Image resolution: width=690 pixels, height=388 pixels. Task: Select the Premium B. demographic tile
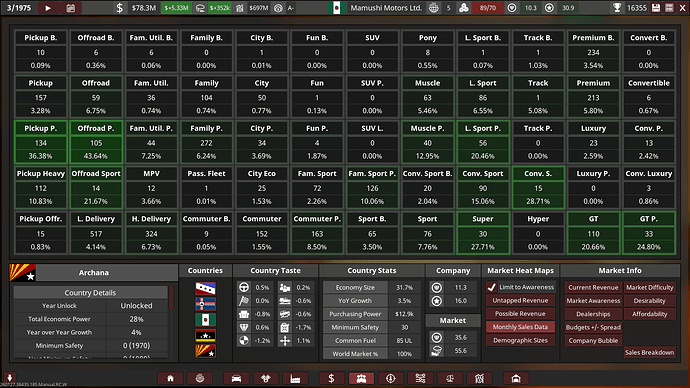point(593,51)
